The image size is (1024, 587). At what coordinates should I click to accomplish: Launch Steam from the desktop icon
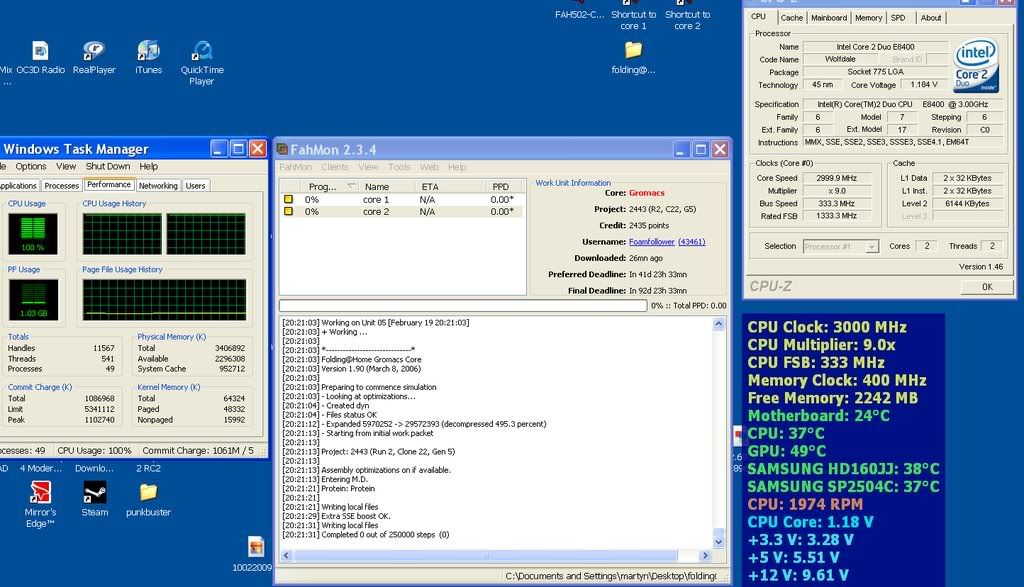(x=95, y=499)
